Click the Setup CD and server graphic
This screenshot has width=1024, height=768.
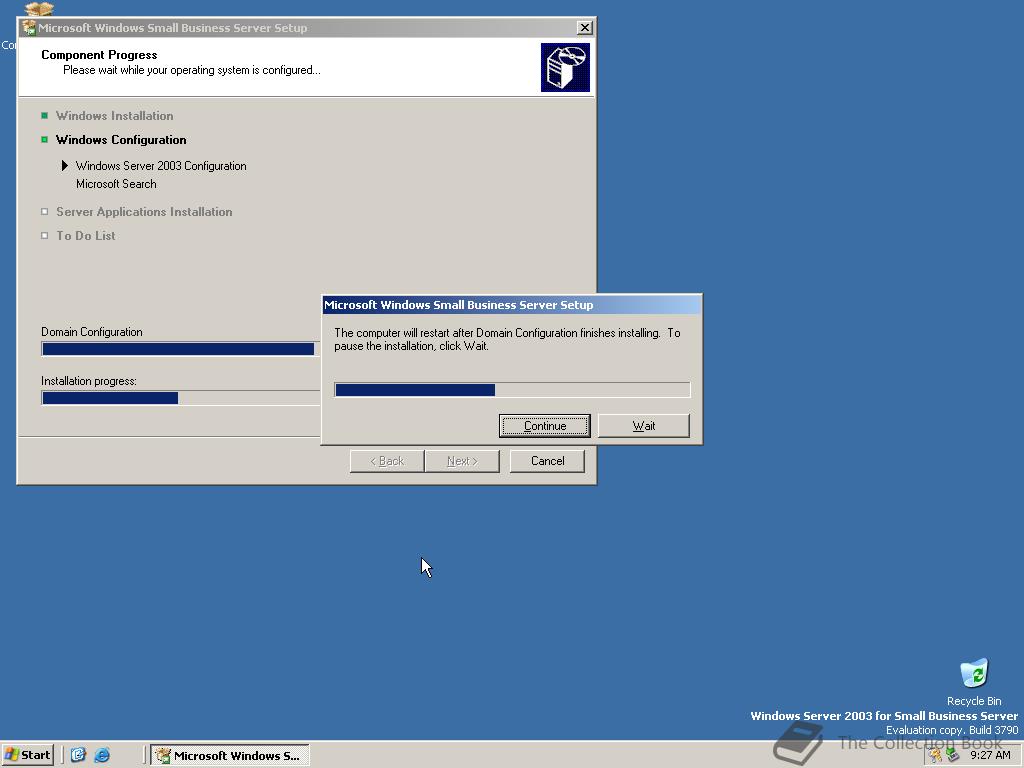point(565,67)
